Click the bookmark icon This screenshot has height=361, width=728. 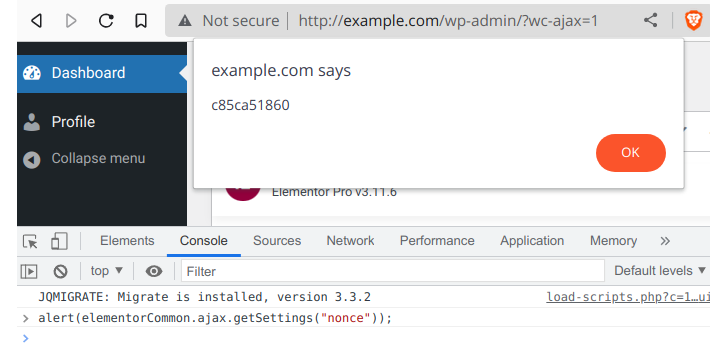click(x=141, y=20)
